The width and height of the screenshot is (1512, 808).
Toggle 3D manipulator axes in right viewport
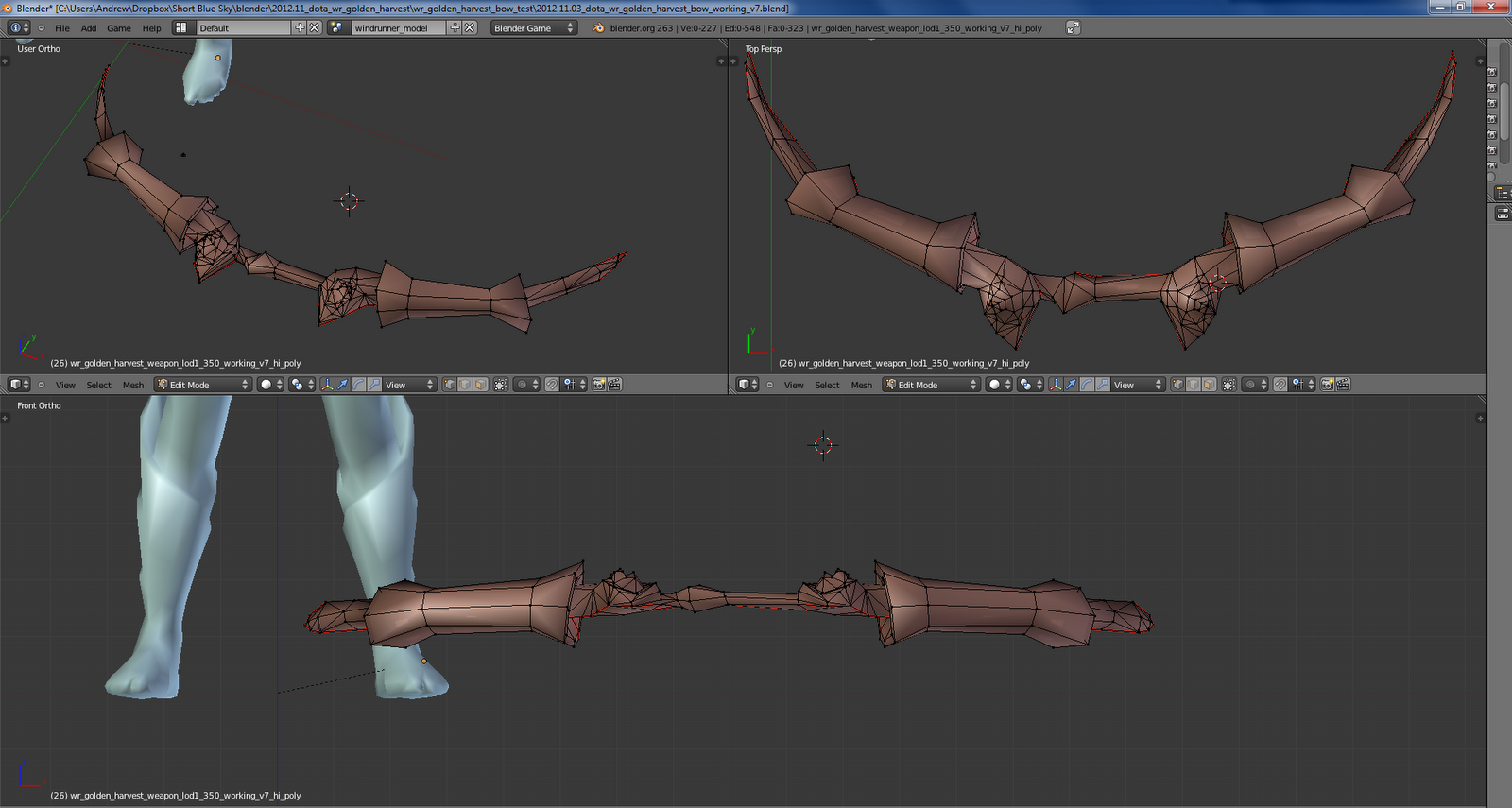(1056, 385)
